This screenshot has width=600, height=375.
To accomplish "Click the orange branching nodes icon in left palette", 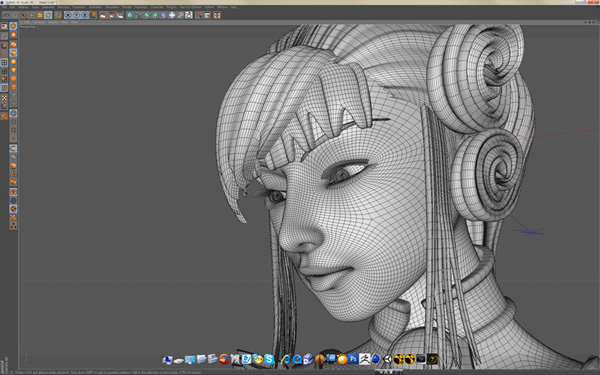I will (4, 115).
